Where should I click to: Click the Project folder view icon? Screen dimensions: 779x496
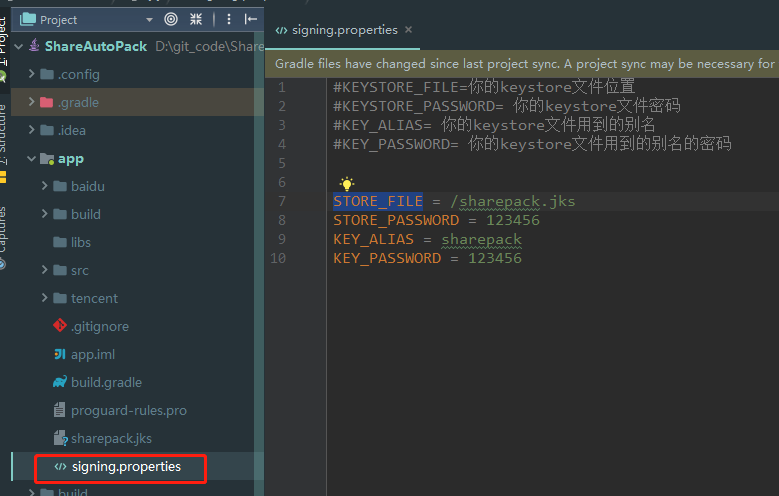click(27, 19)
